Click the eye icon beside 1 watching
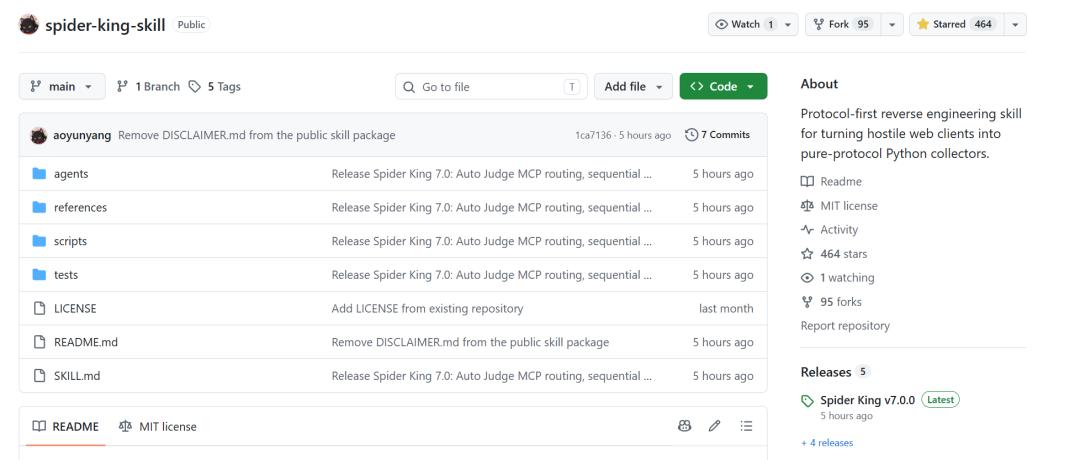Image resolution: width=1080 pixels, height=460 pixels. point(807,278)
